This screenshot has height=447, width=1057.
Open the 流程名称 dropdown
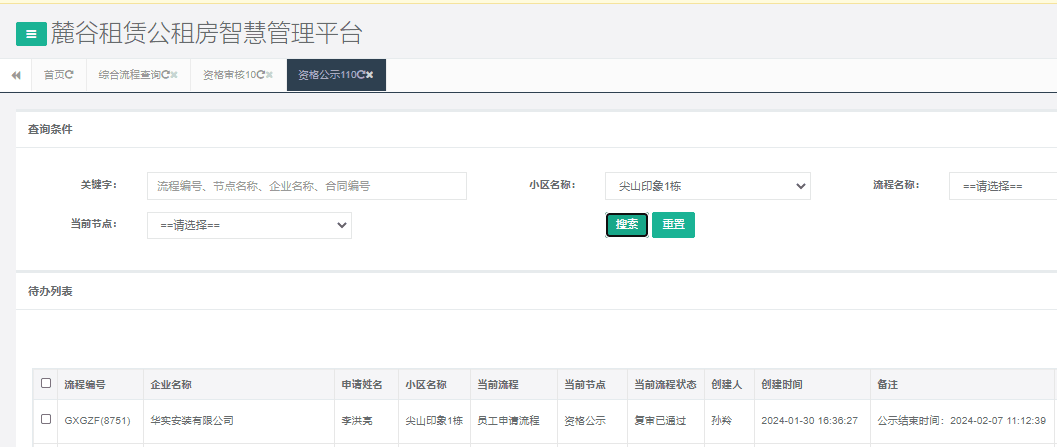[1002, 186]
